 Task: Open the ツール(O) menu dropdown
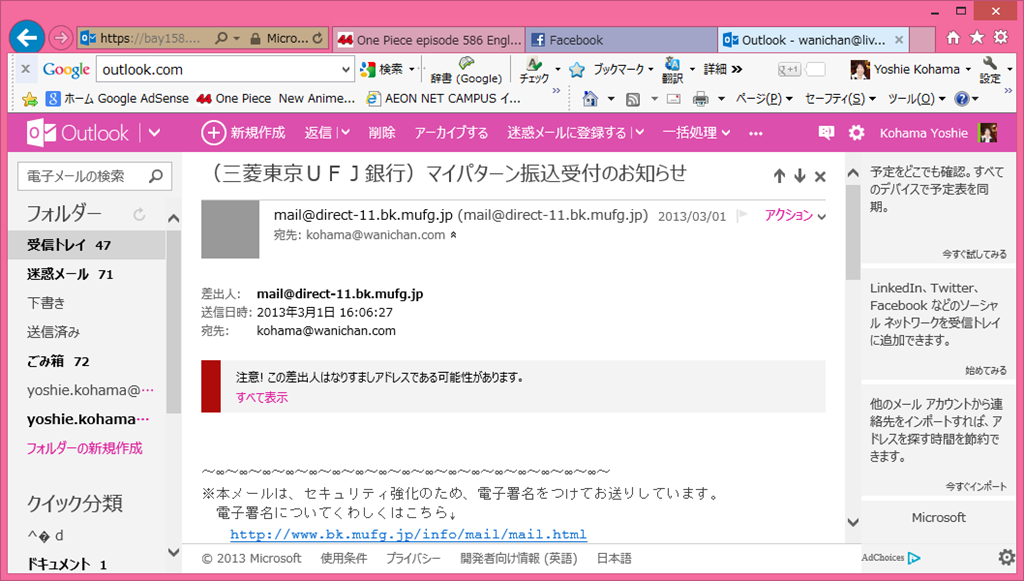tap(916, 99)
